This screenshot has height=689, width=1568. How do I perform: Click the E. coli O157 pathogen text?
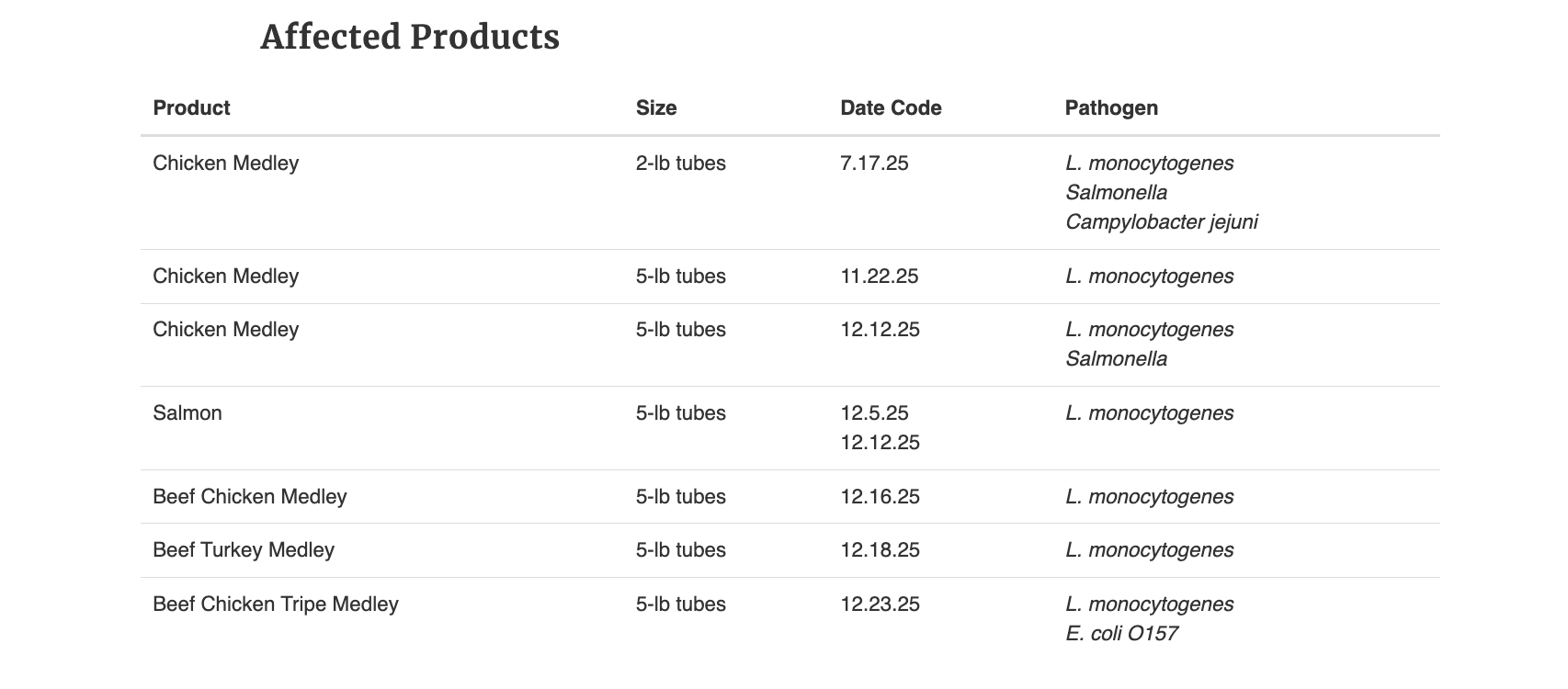pos(1120,634)
